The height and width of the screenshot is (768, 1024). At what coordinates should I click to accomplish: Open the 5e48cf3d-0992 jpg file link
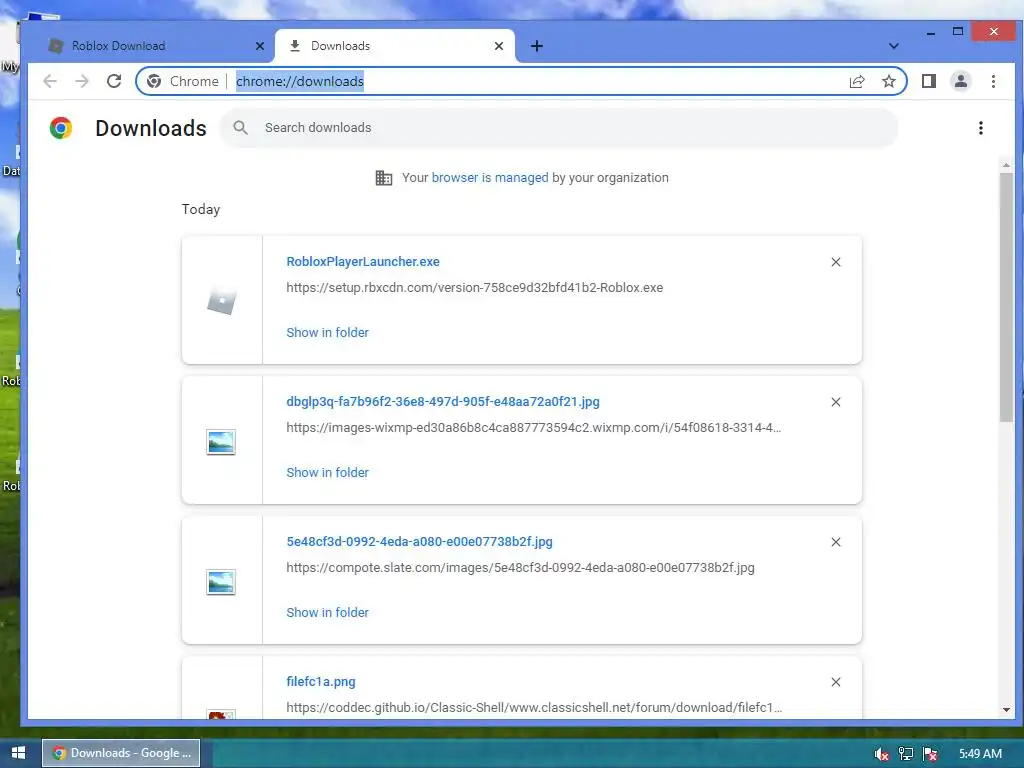pyautogui.click(x=419, y=541)
